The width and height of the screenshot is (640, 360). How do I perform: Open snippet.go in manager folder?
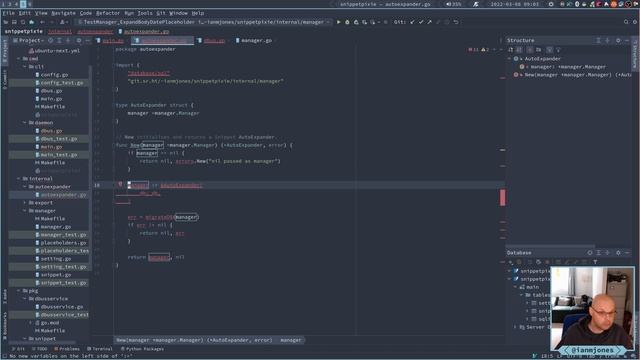click(56, 275)
